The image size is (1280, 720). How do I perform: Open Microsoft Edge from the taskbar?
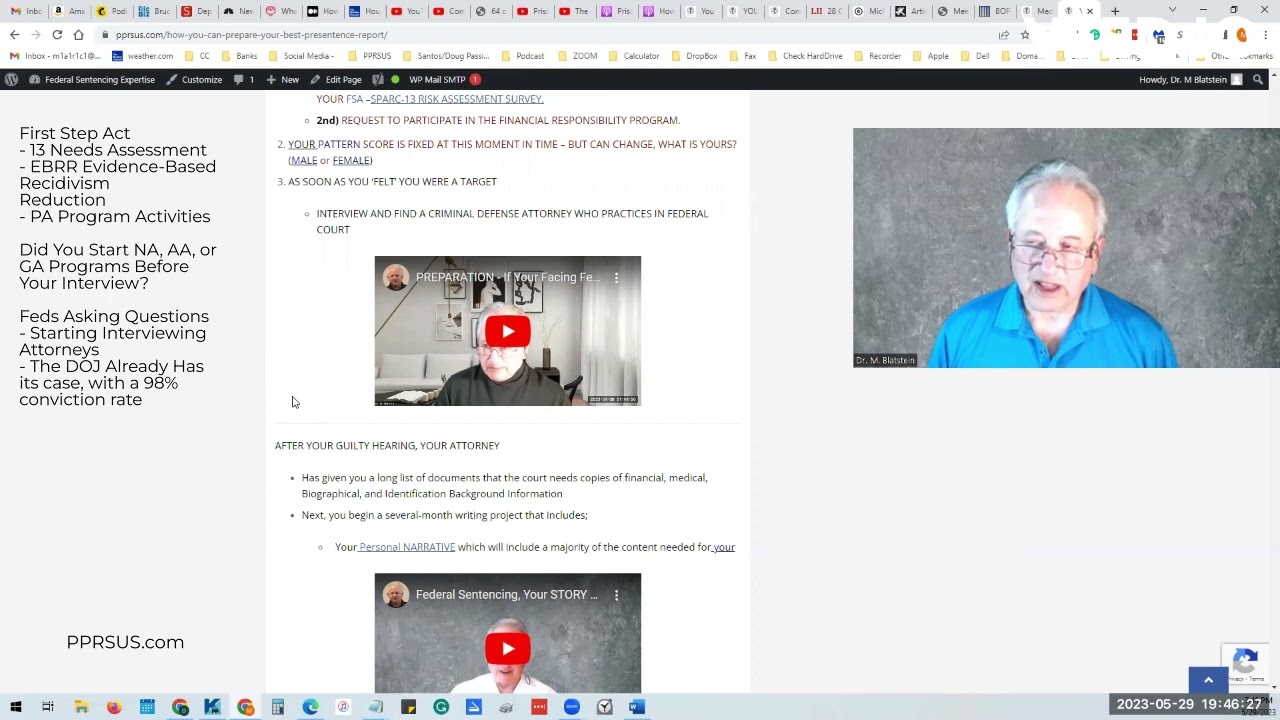pos(310,707)
